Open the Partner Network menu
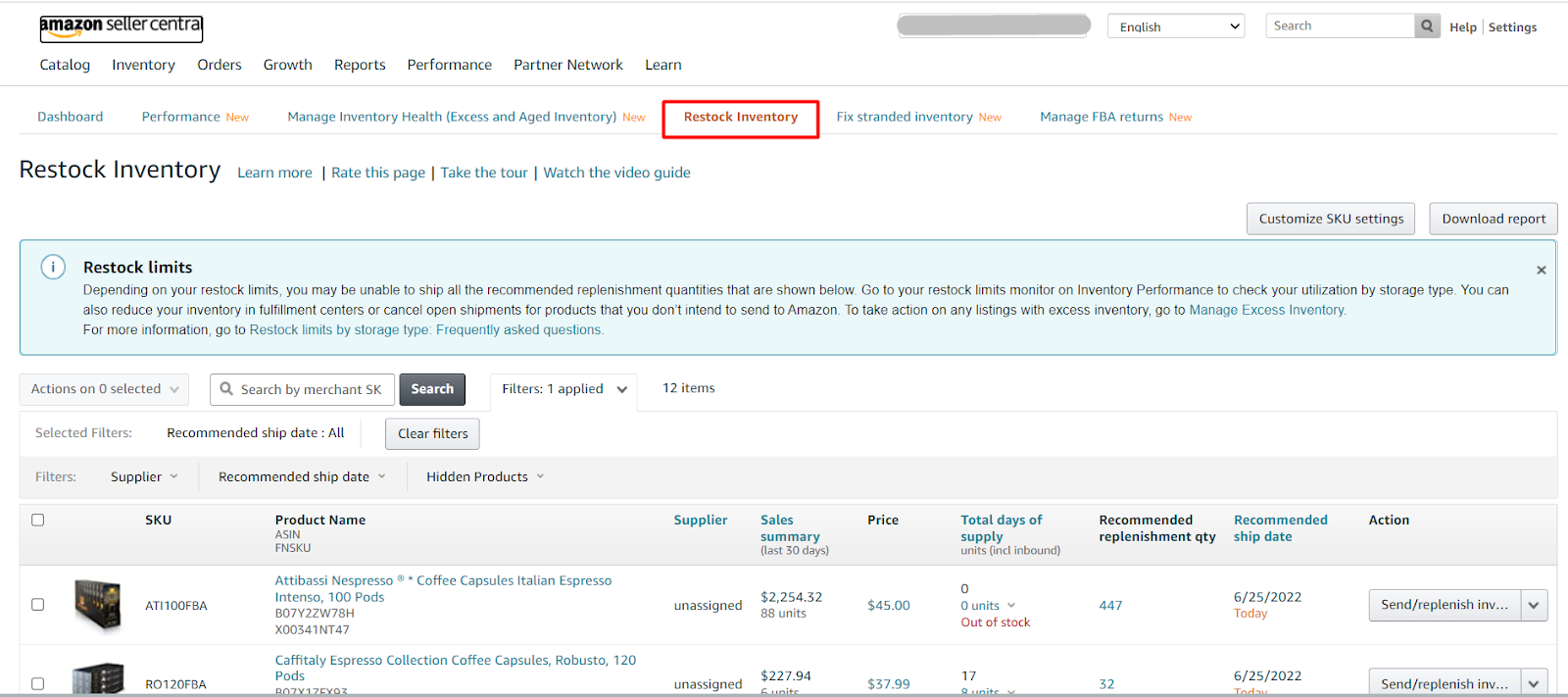Viewport: 1568px width, 697px height. point(568,65)
